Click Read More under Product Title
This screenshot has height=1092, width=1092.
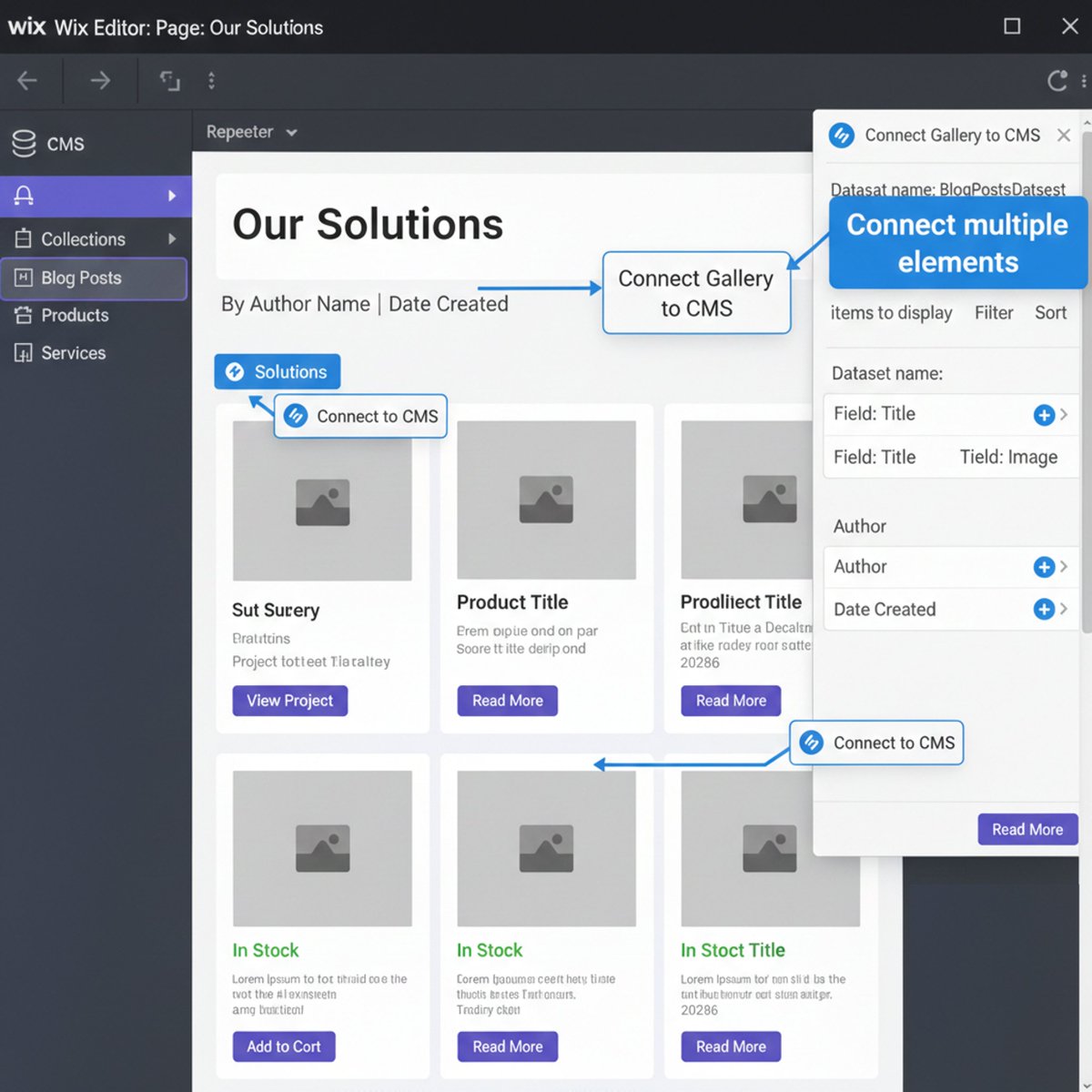pos(508,701)
